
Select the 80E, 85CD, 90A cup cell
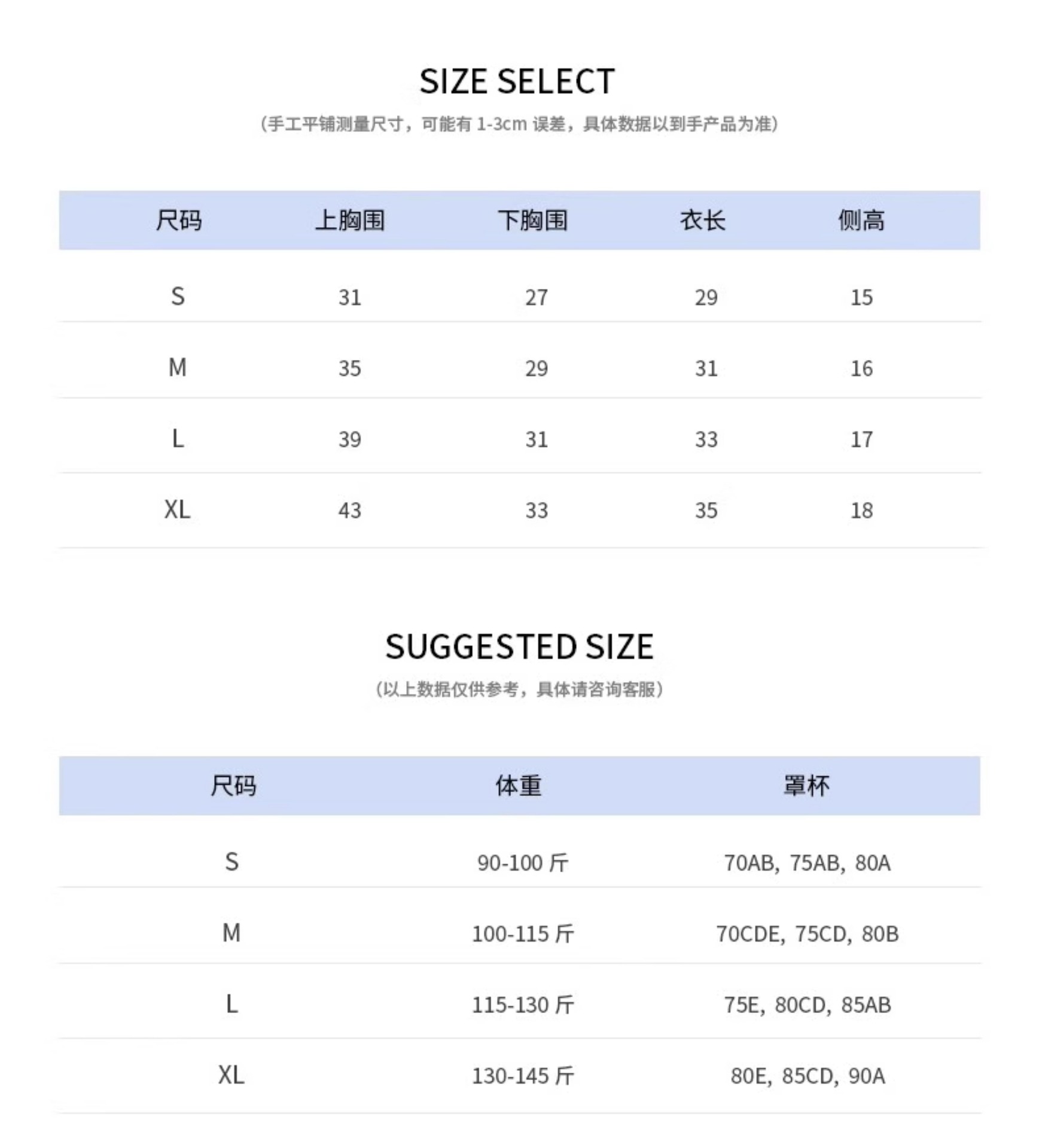coord(807,1076)
